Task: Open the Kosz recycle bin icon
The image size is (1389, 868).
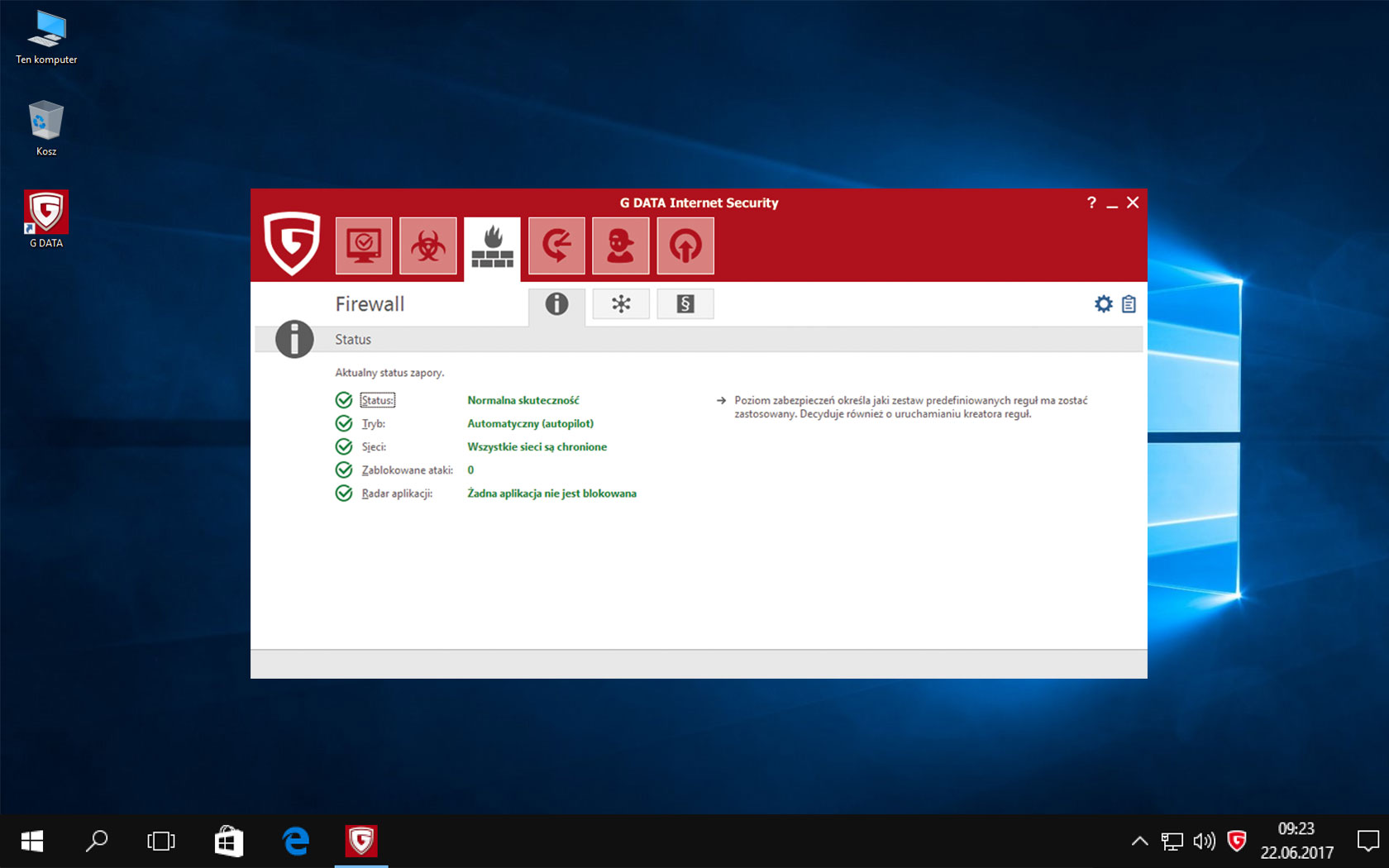Action: [46, 129]
